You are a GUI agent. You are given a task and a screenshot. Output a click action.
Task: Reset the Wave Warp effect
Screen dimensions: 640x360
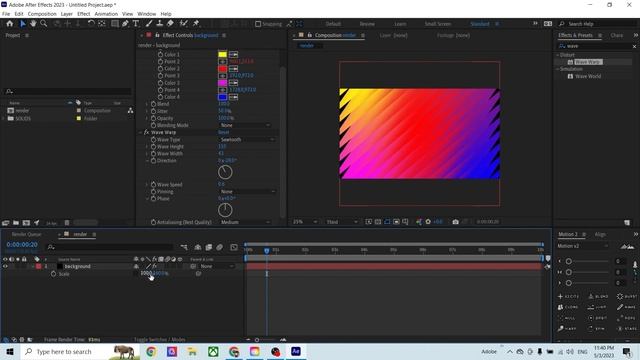click(224, 132)
